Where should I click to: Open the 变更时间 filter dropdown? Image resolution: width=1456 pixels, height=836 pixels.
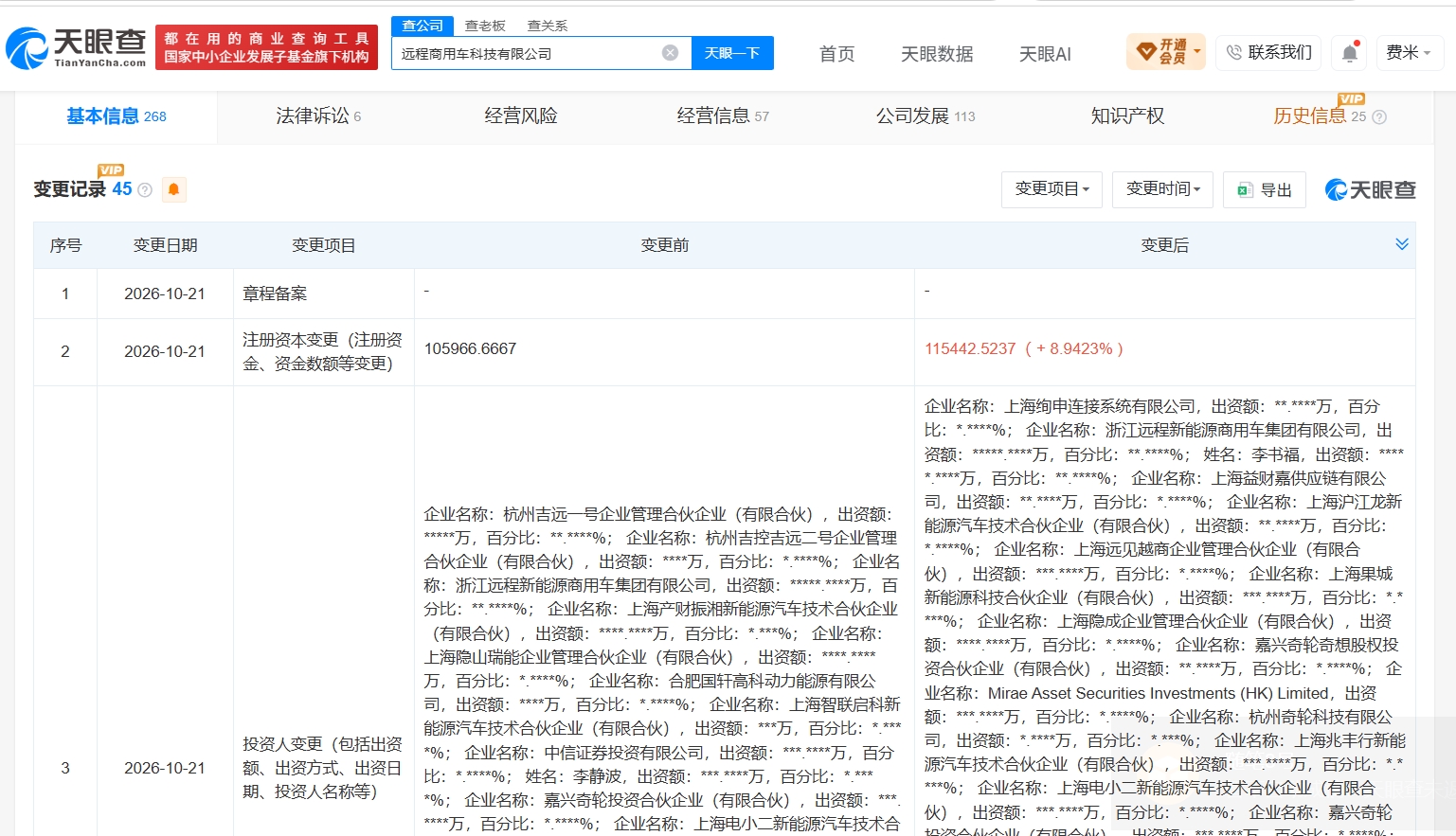click(x=1163, y=189)
